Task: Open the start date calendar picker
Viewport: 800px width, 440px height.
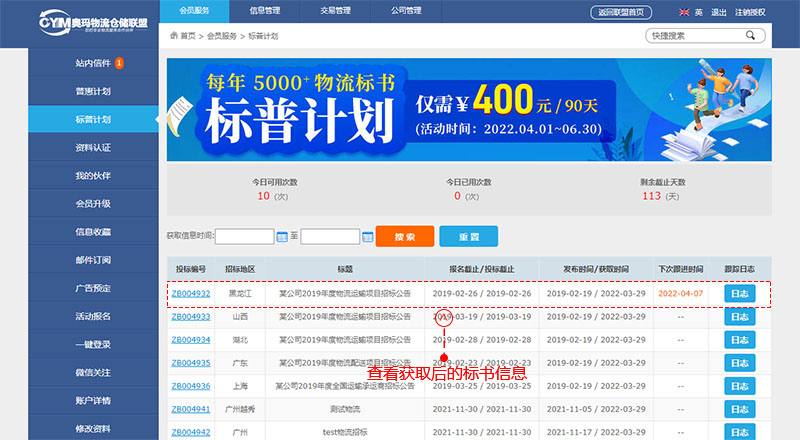Action: [282, 237]
